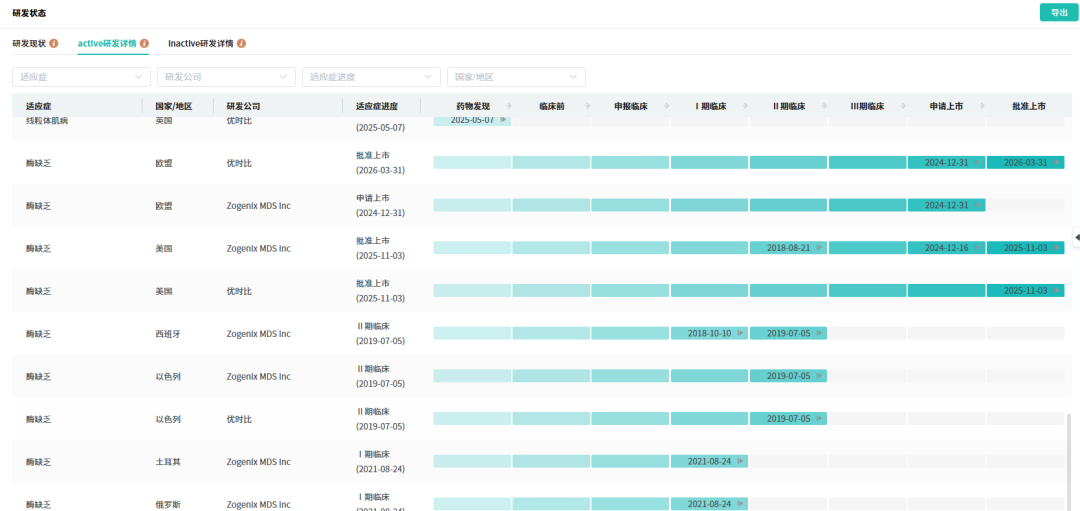Click flag icon on the 2018-10-10 milestone
This screenshot has height=511, width=1080.
tap(740, 333)
